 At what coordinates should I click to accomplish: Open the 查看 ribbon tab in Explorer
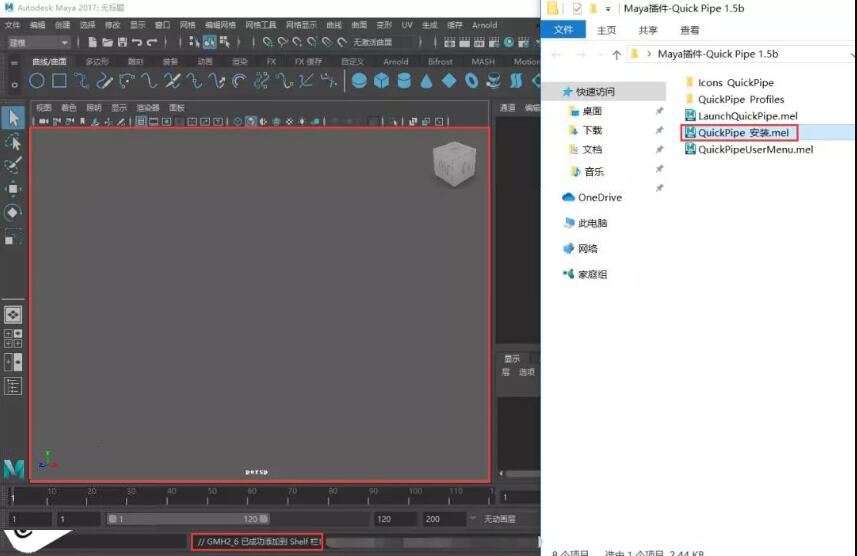point(690,30)
